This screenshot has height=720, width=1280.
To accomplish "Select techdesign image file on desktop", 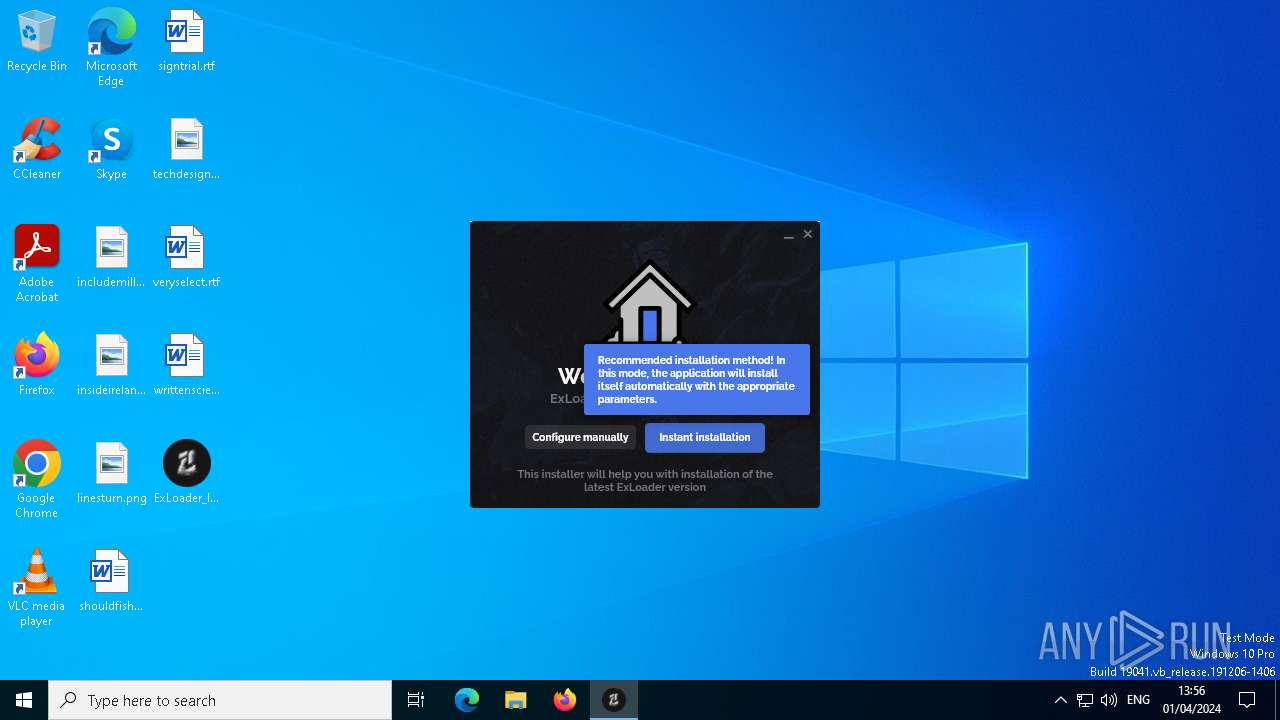I will tap(186, 150).
